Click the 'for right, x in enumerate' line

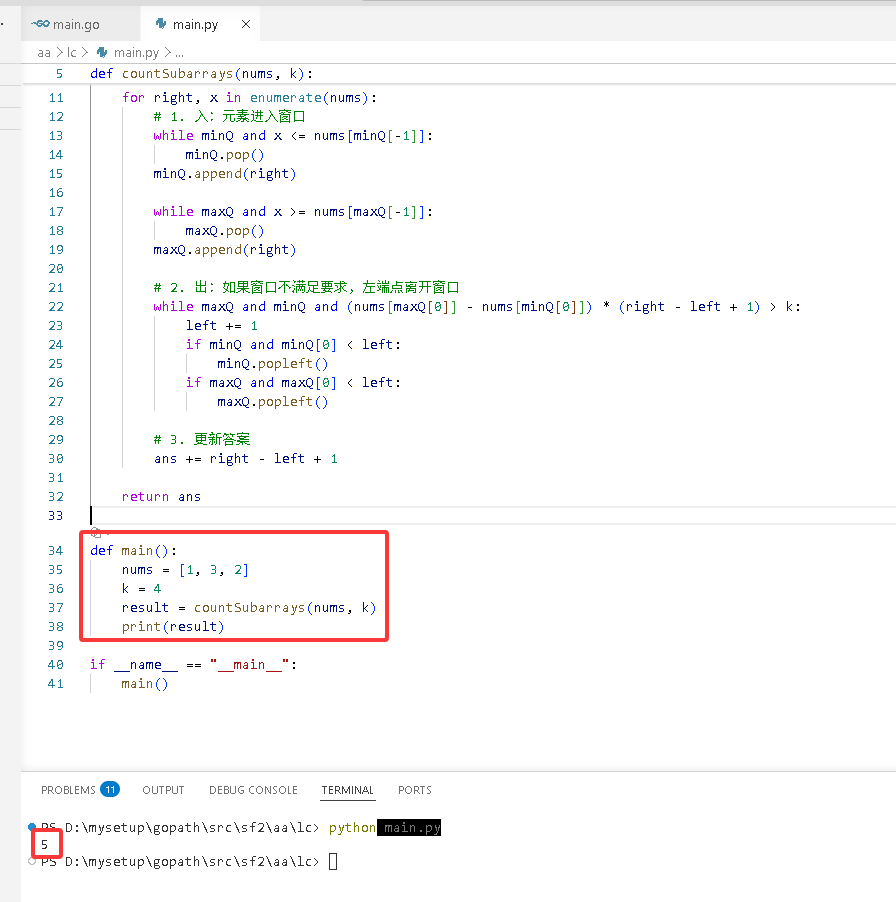pos(250,98)
